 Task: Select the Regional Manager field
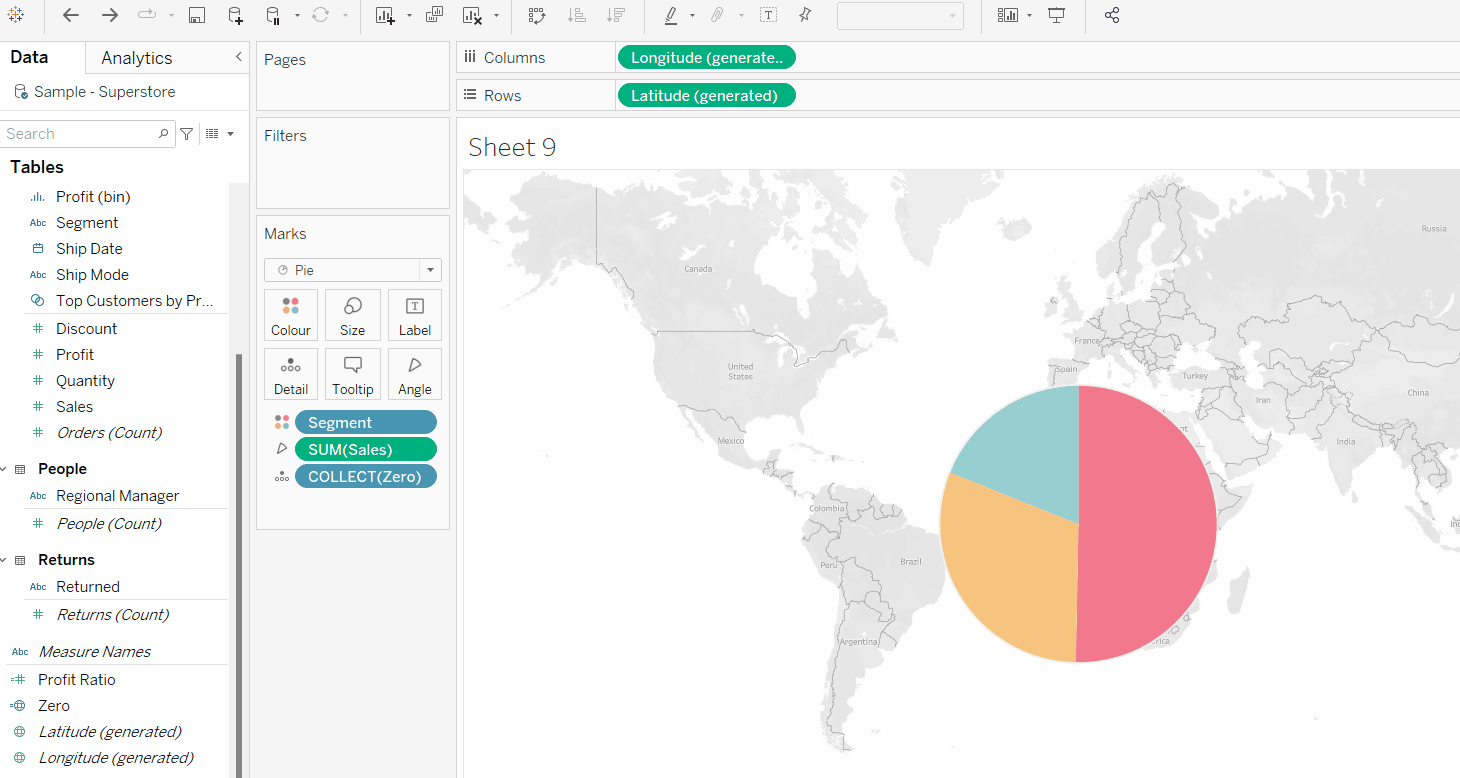coord(117,496)
